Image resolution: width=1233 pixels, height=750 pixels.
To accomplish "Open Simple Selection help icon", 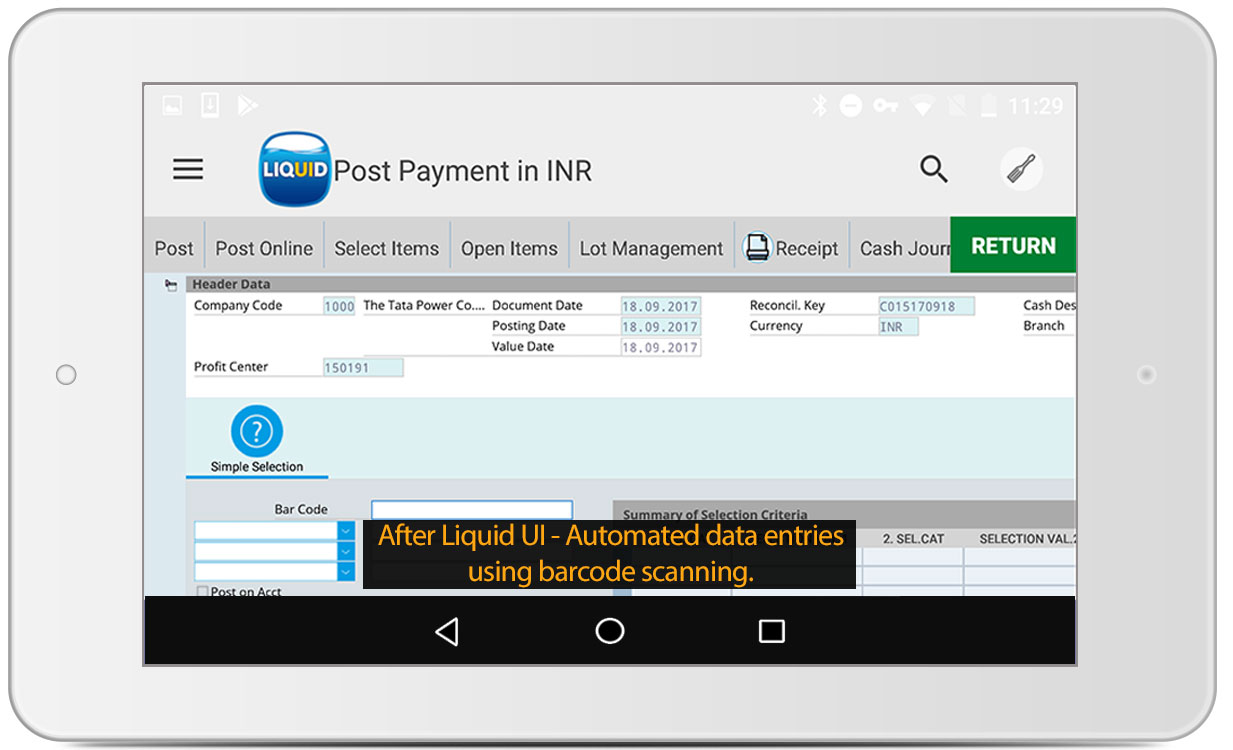I will (257, 432).
